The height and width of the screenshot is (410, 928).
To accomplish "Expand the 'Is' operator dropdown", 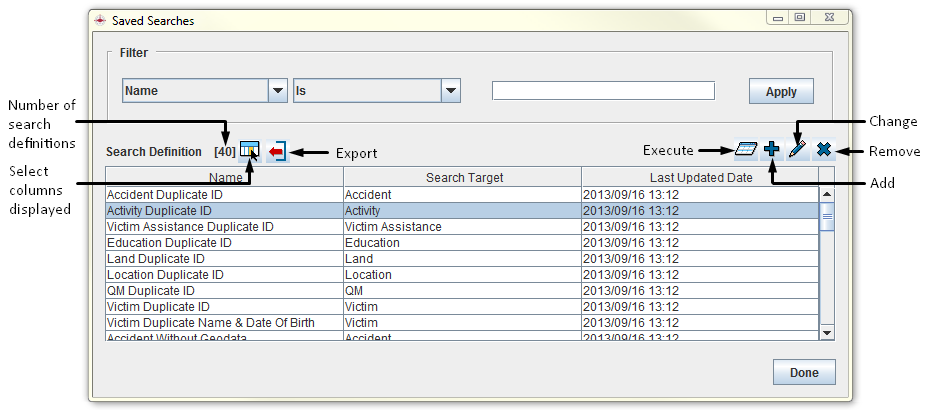I will (x=451, y=91).
